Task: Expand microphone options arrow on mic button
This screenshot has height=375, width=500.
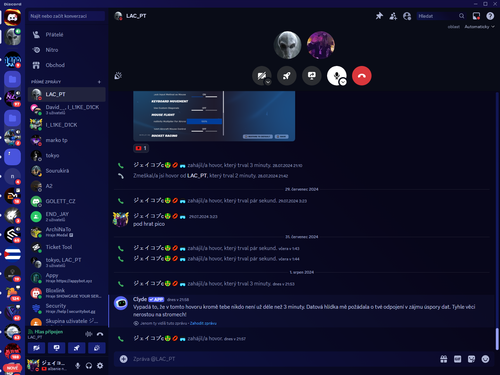Action: pyautogui.click(x=343, y=82)
